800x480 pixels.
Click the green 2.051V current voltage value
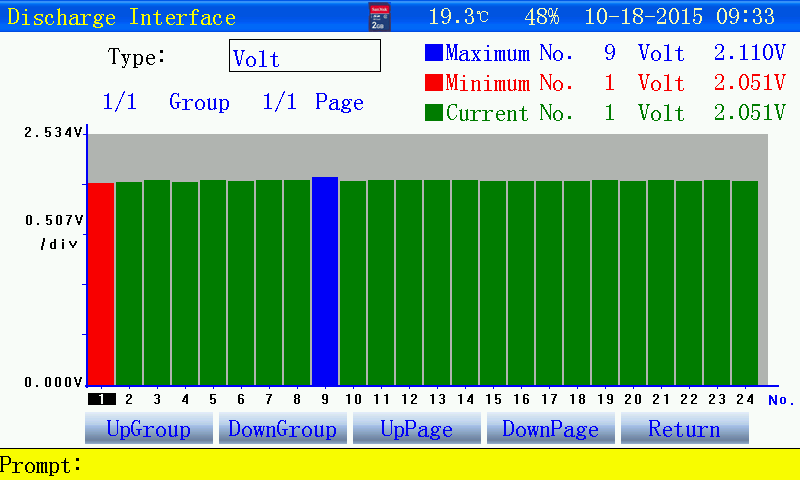(749, 113)
